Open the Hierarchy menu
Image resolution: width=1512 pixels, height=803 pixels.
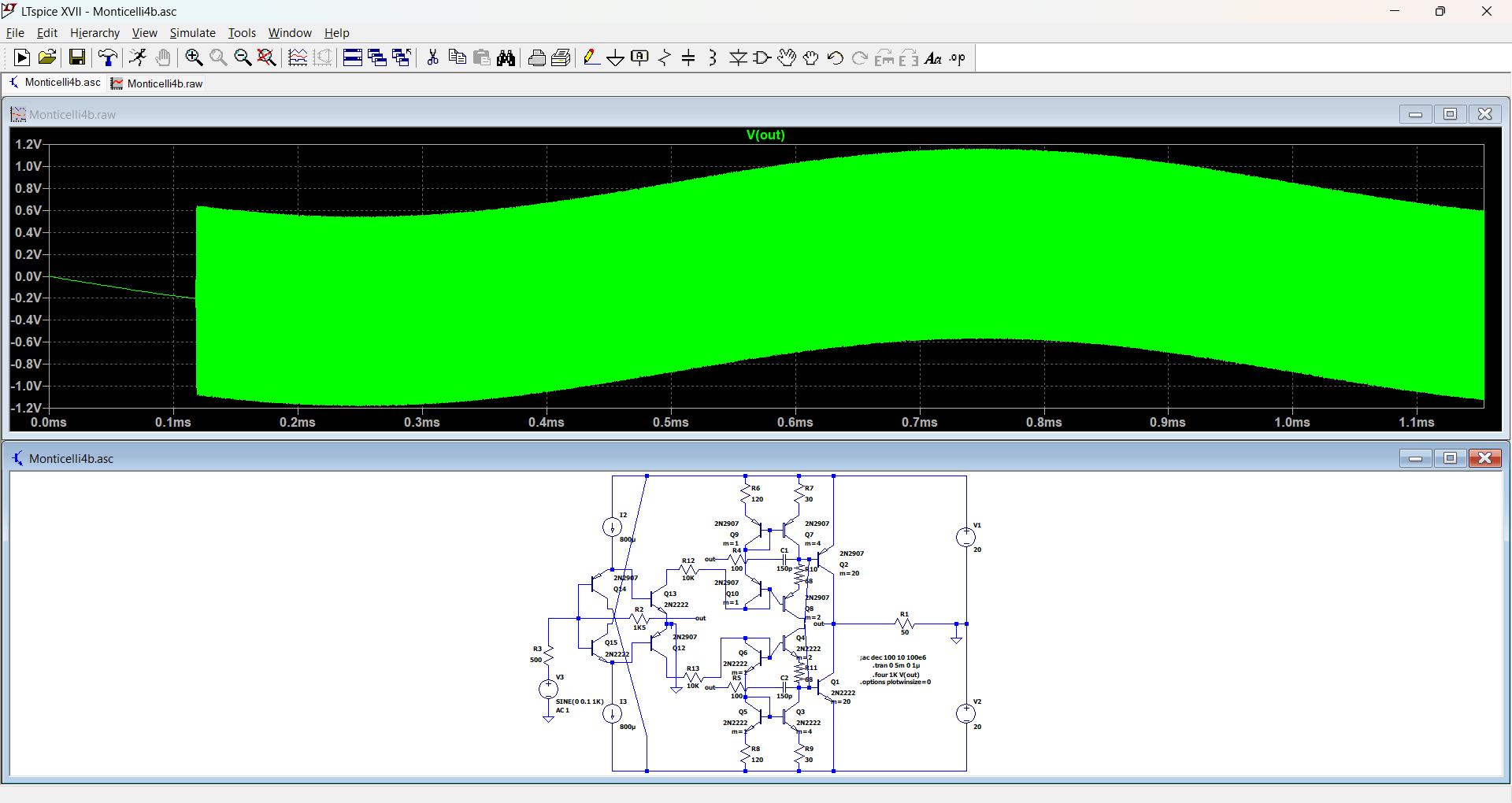(x=94, y=33)
